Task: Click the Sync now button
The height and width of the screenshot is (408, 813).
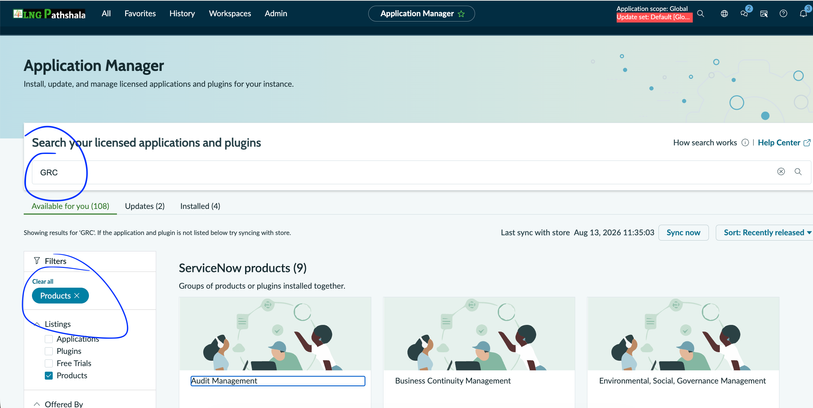Action: tap(683, 233)
